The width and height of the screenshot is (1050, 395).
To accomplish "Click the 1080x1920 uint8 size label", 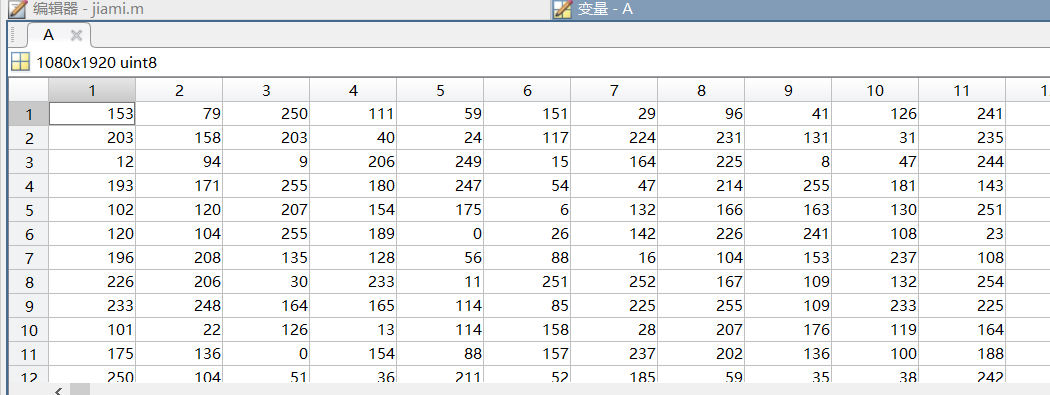I will coord(96,64).
